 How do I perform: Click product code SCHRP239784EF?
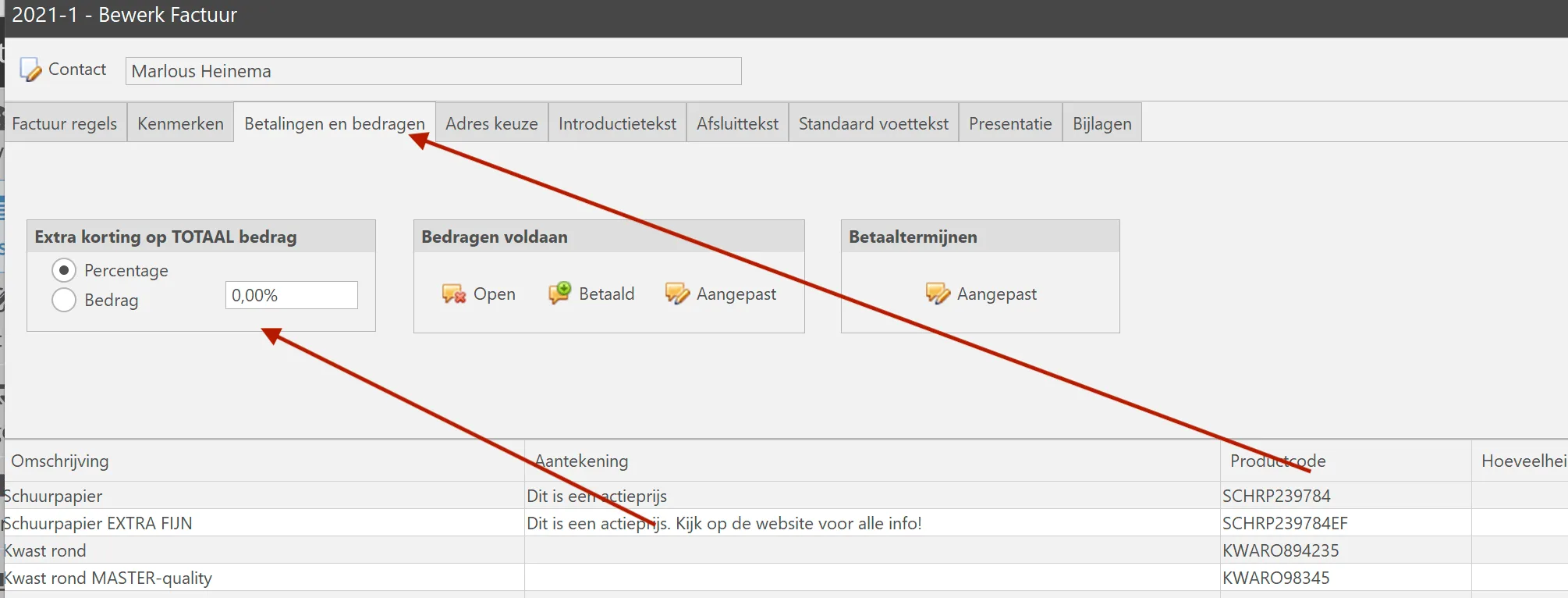click(x=1285, y=523)
